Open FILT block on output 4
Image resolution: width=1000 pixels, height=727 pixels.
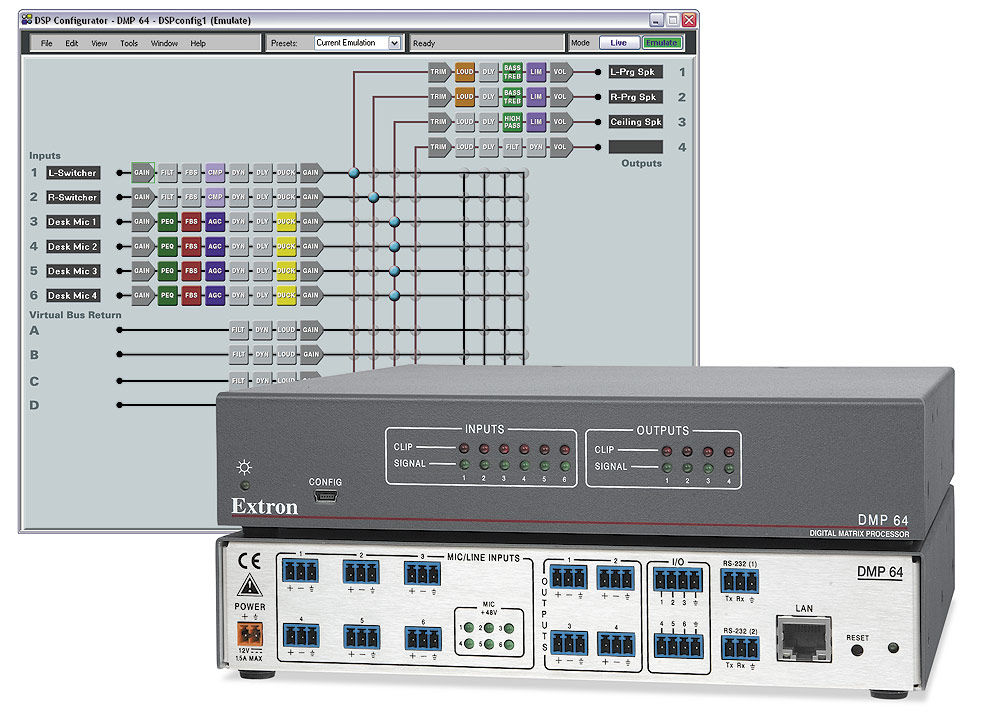pyautogui.click(x=512, y=147)
